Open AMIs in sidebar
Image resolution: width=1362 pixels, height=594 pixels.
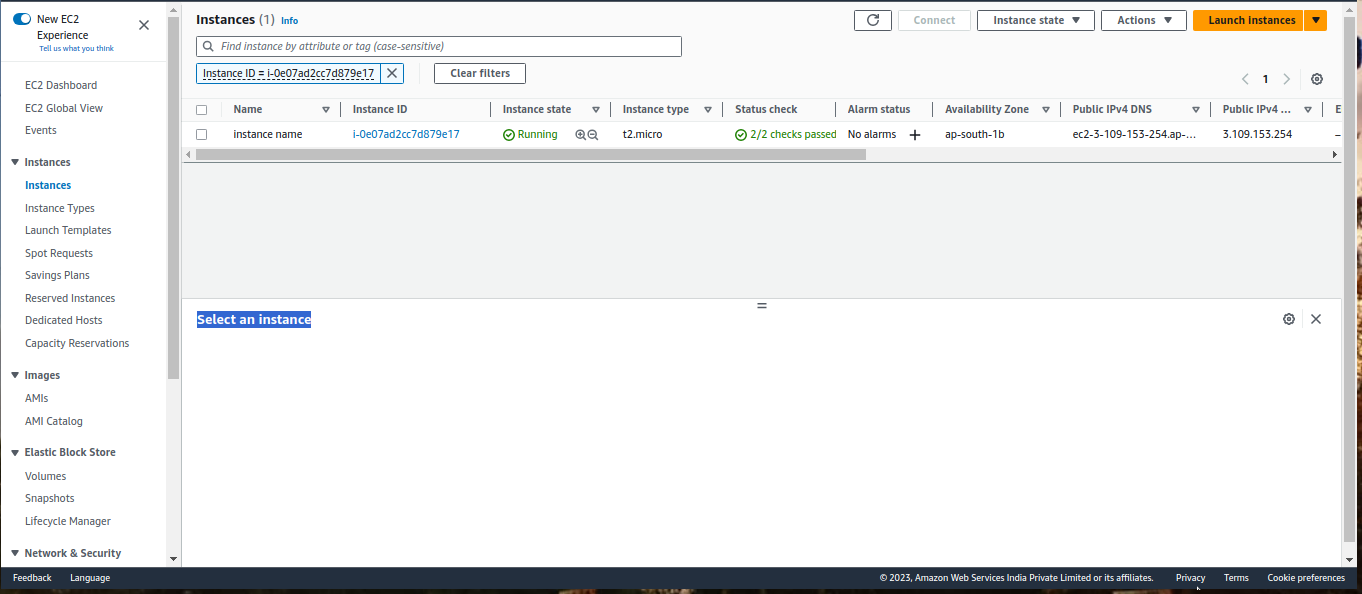coord(37,398)
